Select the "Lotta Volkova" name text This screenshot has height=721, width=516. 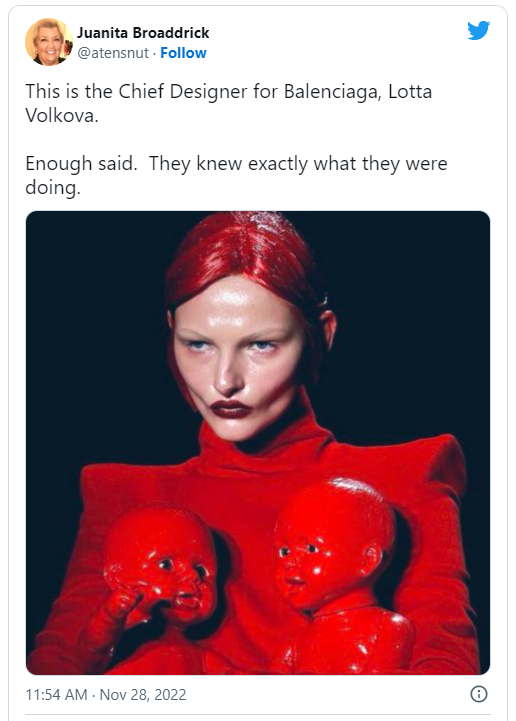(410, 92)
